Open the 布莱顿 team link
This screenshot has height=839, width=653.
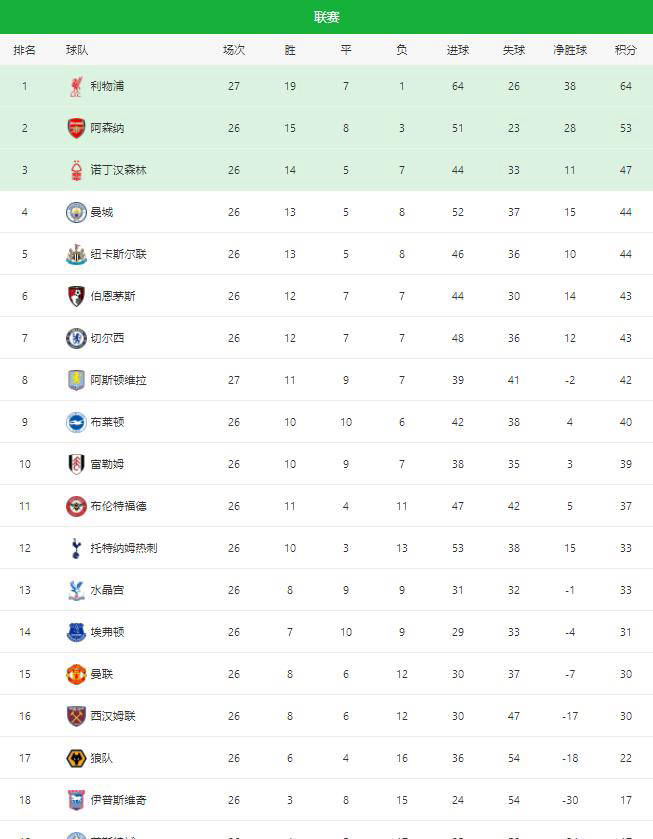coord(107,422)
